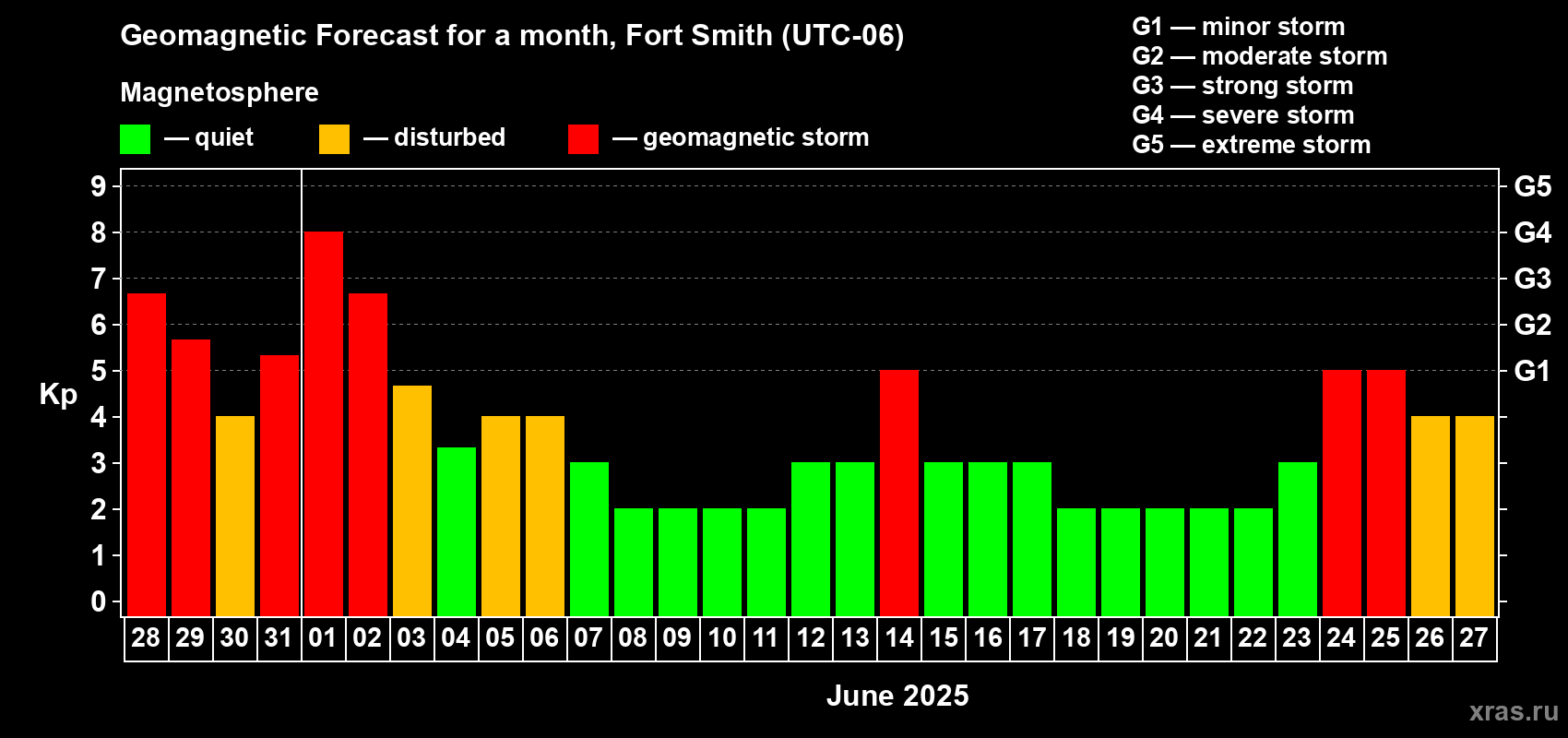Screen dimensions: 1568x738
Task: Click the orange bar for day 03
Action: pyautogui.click(x=412, y=501)
